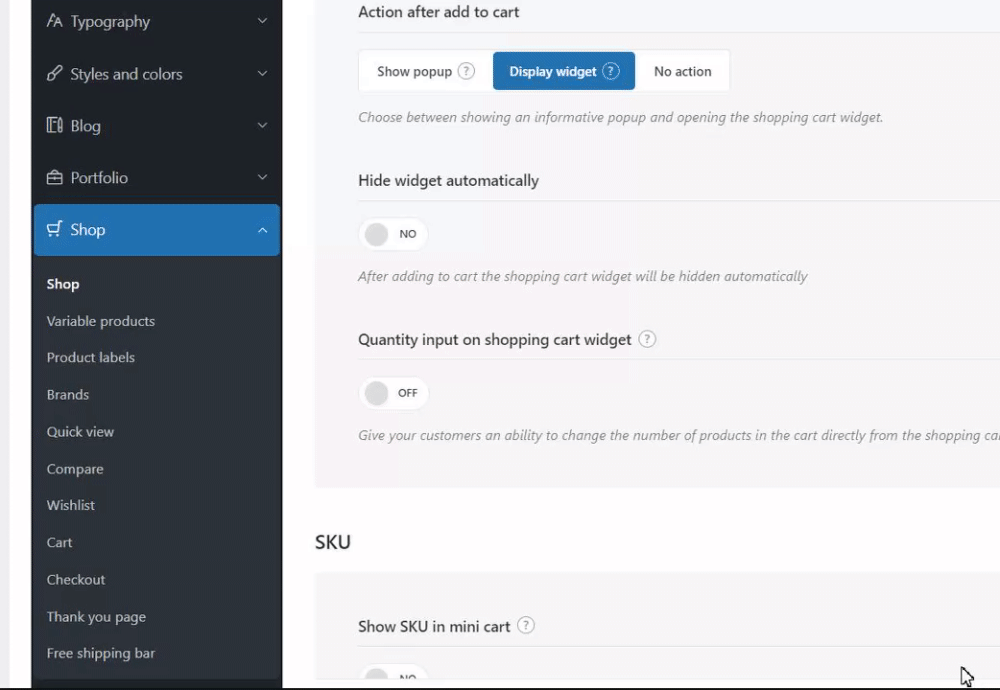Click the Typography icon in sidebar
This screenshot has height=690, width=1000.
55,21
